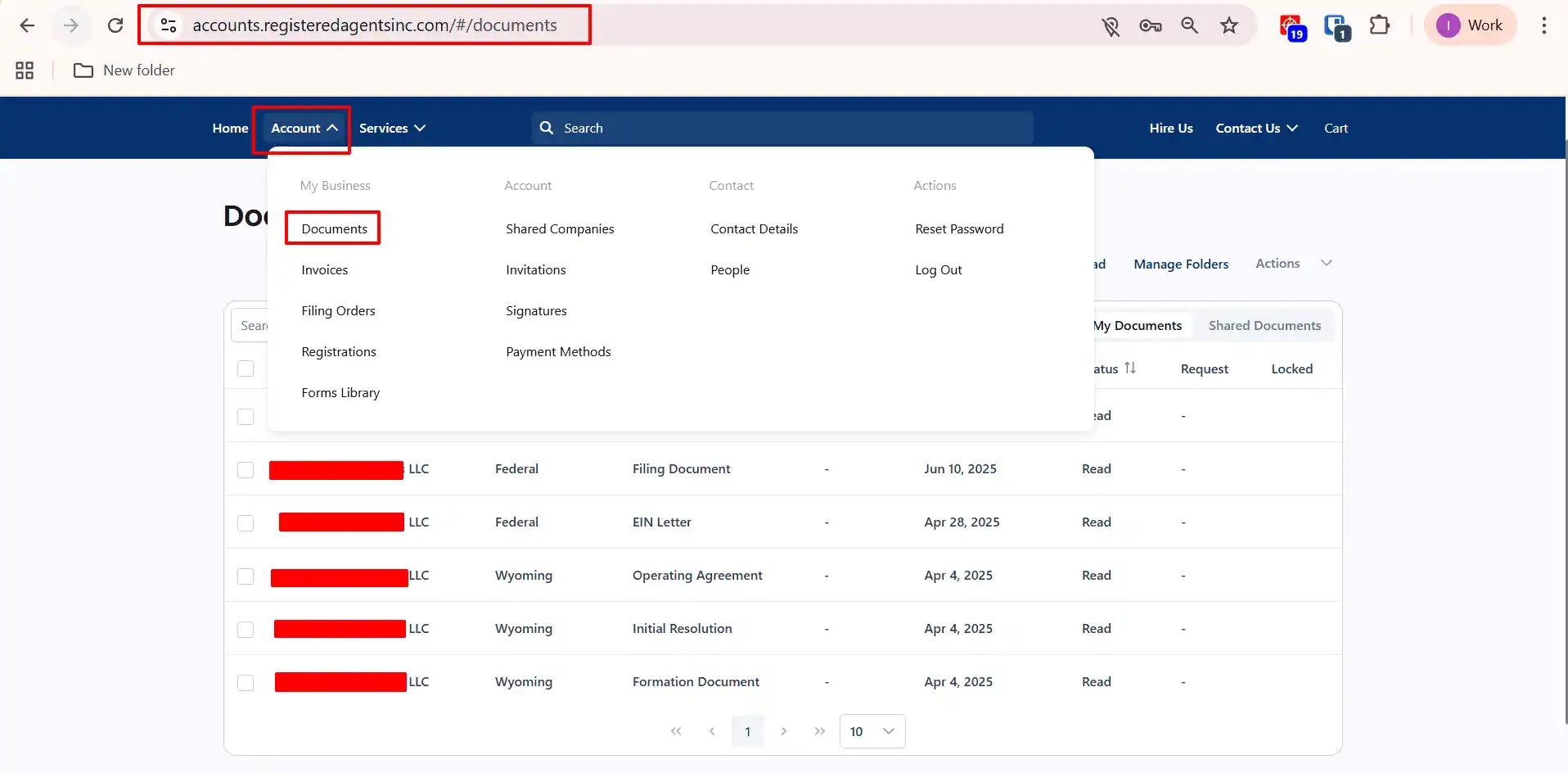Select the Operating Agreement row checkbox
This screenshot has width=1568, height=773.
246,576
